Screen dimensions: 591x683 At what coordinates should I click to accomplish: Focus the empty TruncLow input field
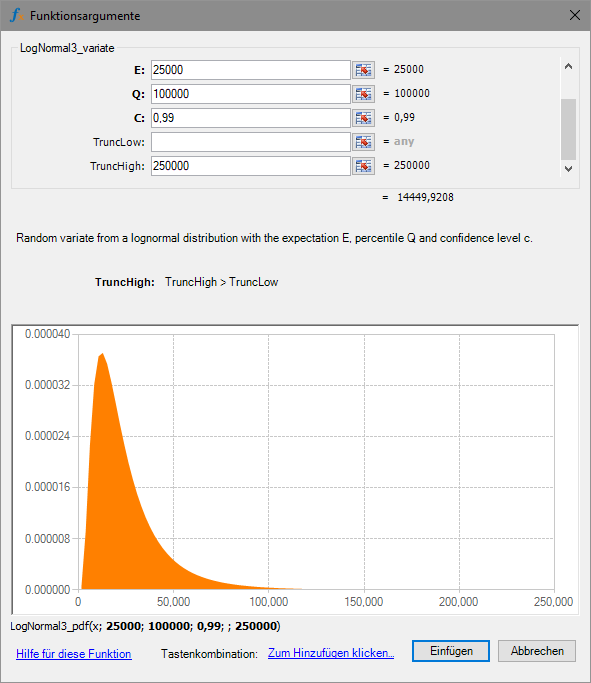[x=250, y=142]
